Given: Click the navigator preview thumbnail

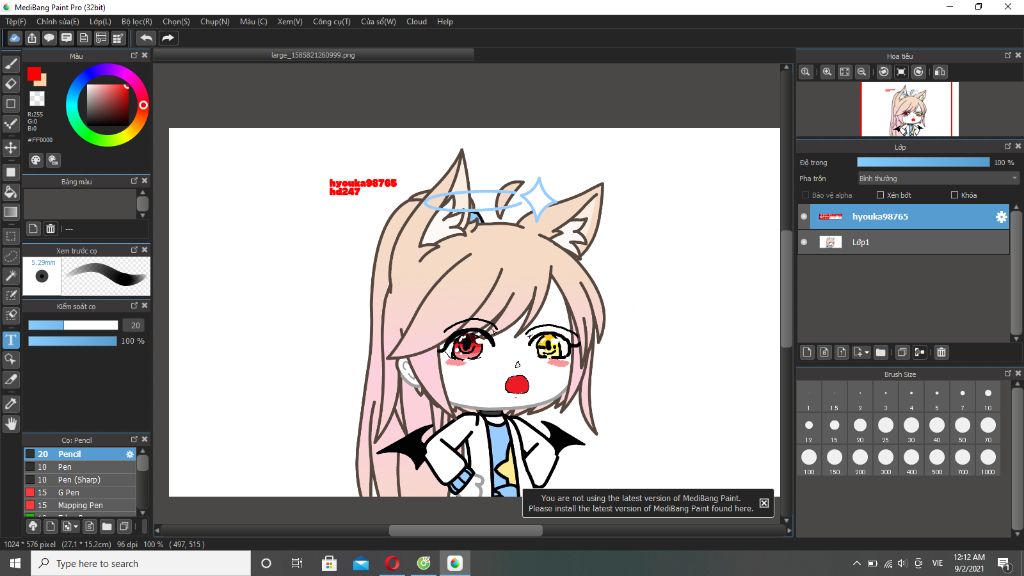Looking at the screenshot, I should [910, 109].
